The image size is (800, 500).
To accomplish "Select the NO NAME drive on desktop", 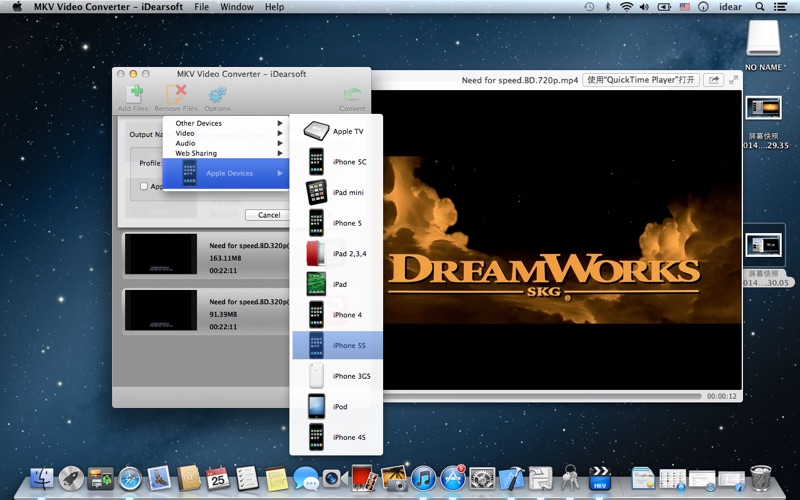I will pyautogui.click(x=763, y=46).
